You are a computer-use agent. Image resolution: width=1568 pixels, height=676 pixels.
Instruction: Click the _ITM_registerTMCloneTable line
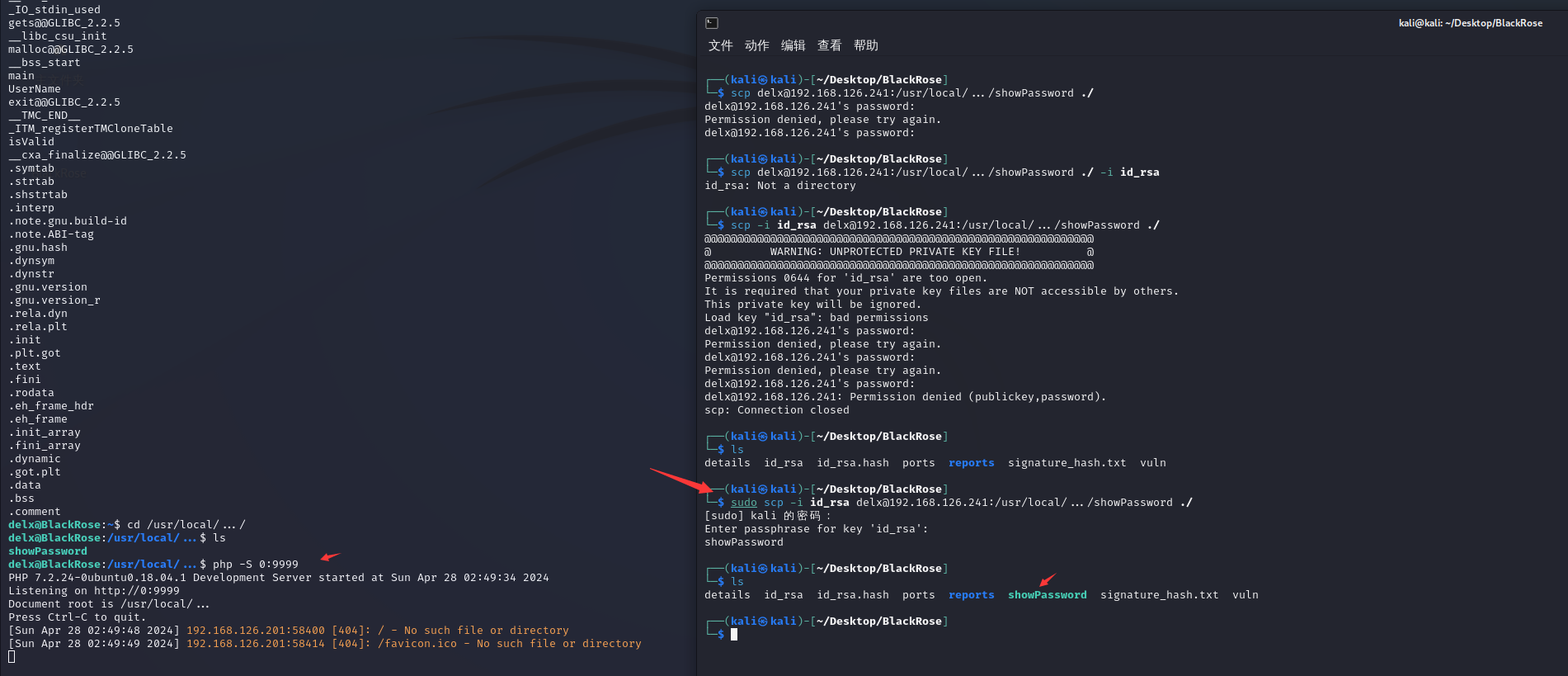pos(91,129)
